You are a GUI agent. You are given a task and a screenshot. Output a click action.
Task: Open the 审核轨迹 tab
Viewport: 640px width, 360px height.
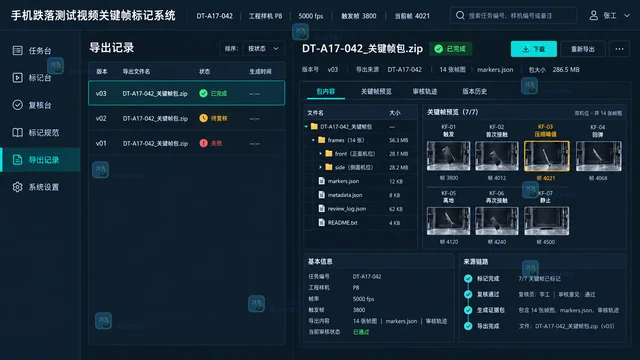[425, 91]
